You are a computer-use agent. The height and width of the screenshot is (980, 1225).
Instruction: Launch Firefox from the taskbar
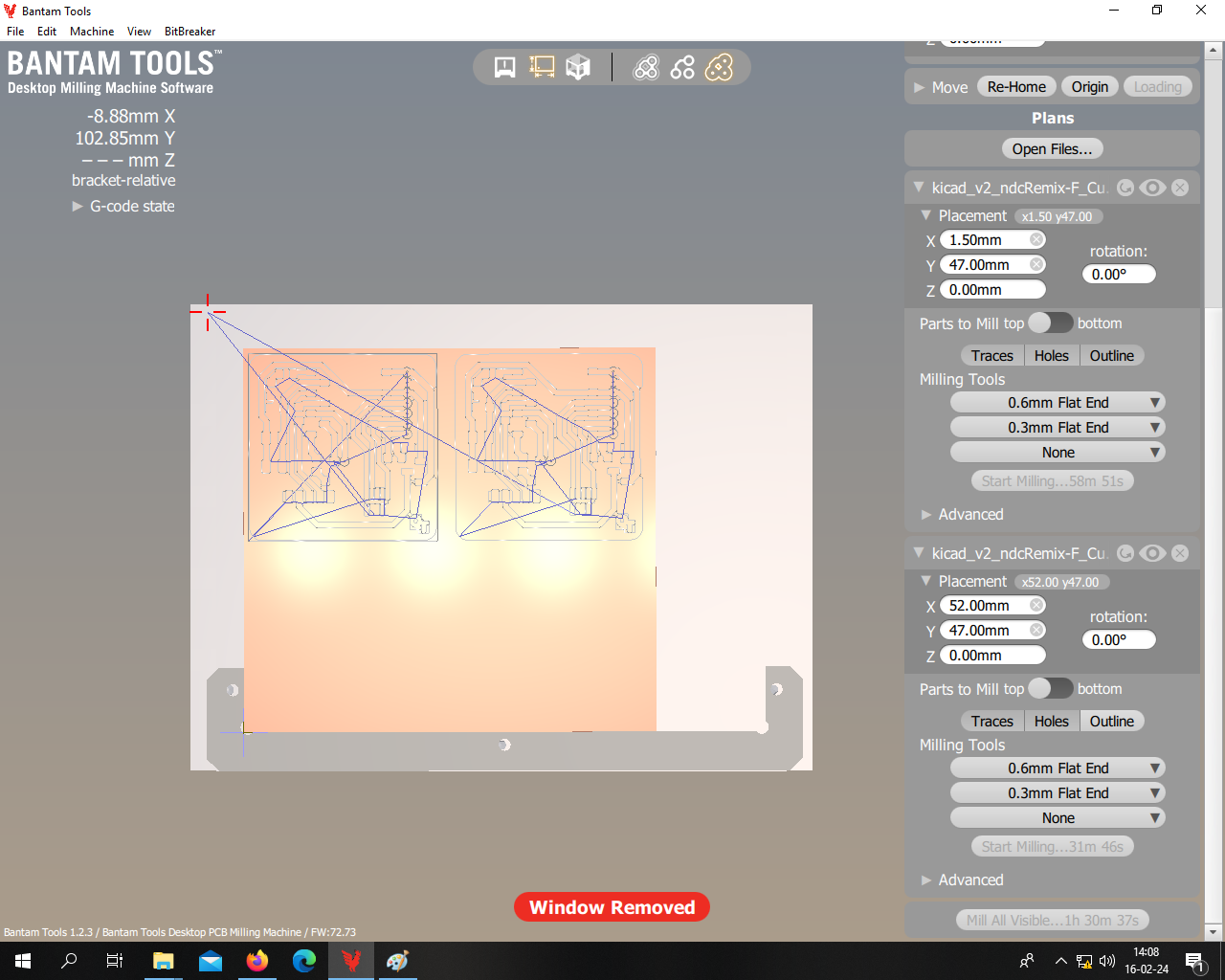pos(257,961)
